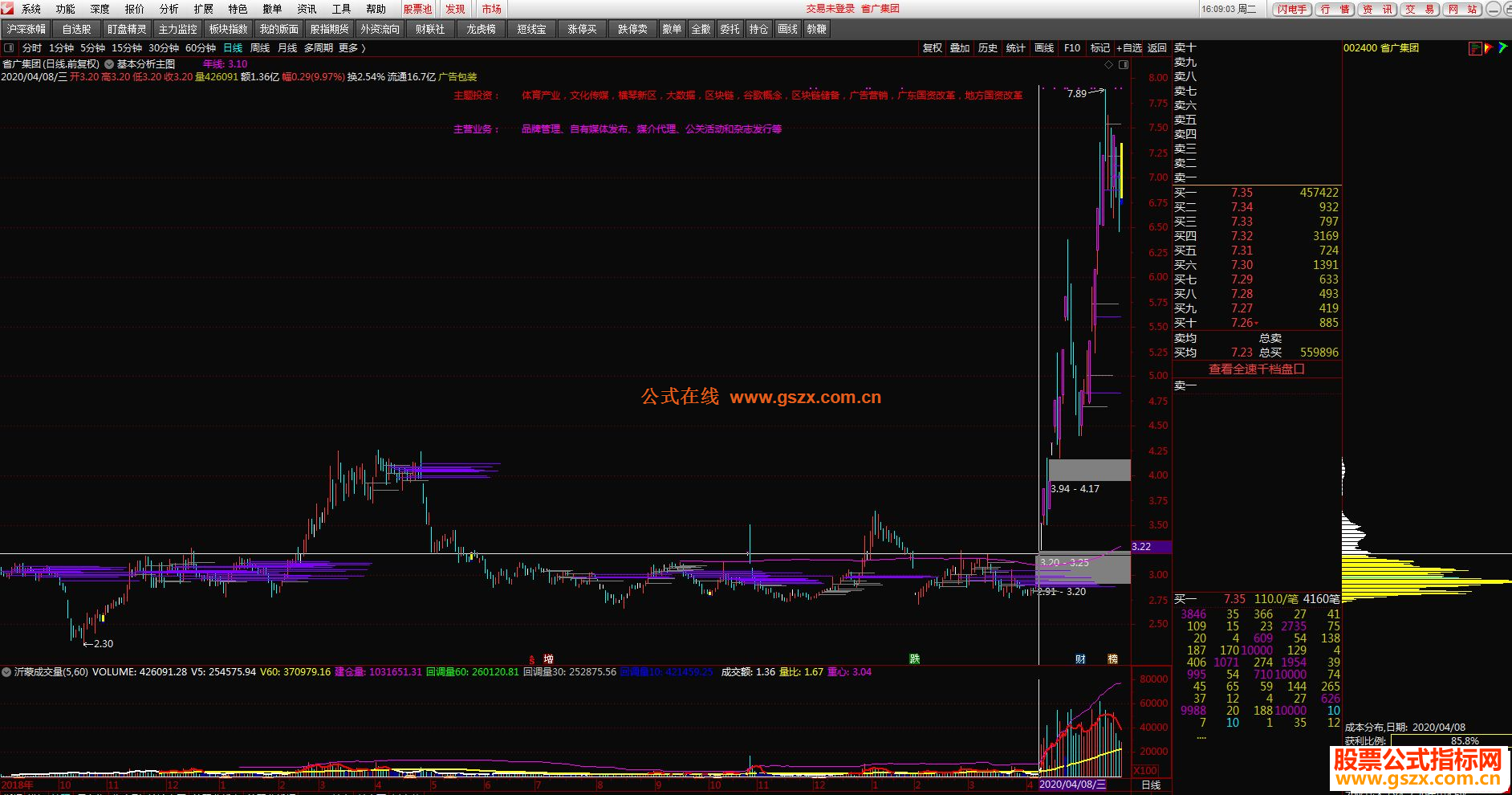Select the 周线 period tab

click(260, 48)
